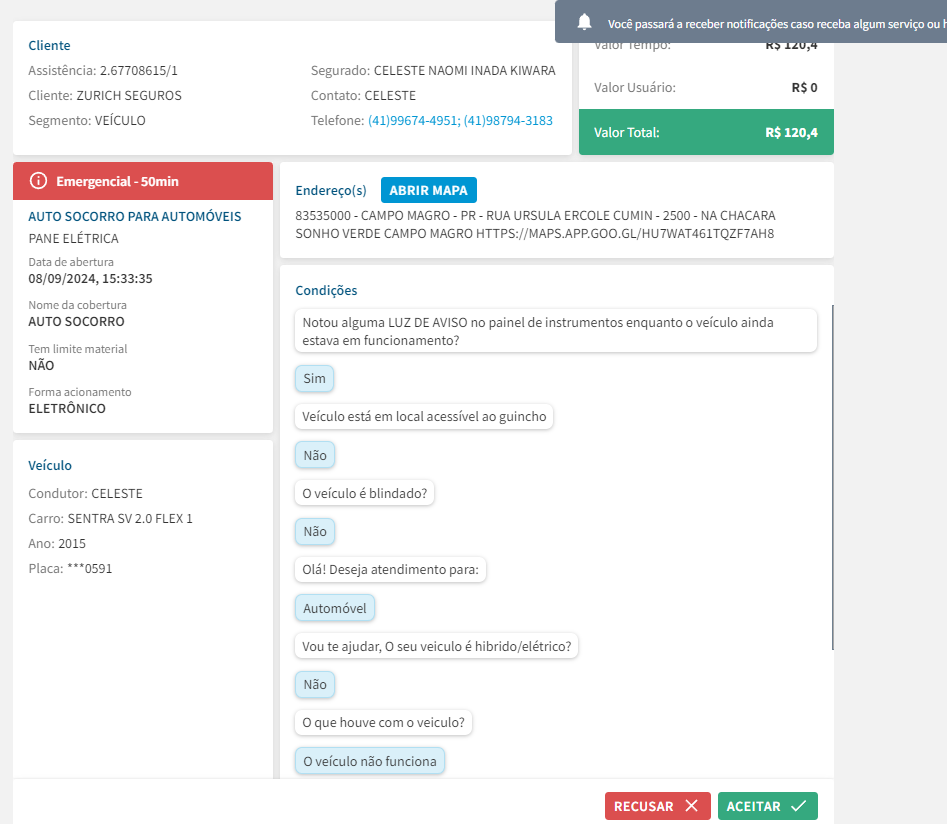Image resolution: width=947 pixels, height=824 pixels.
Task: Click the license plate value ***0591
Action: 90,569
